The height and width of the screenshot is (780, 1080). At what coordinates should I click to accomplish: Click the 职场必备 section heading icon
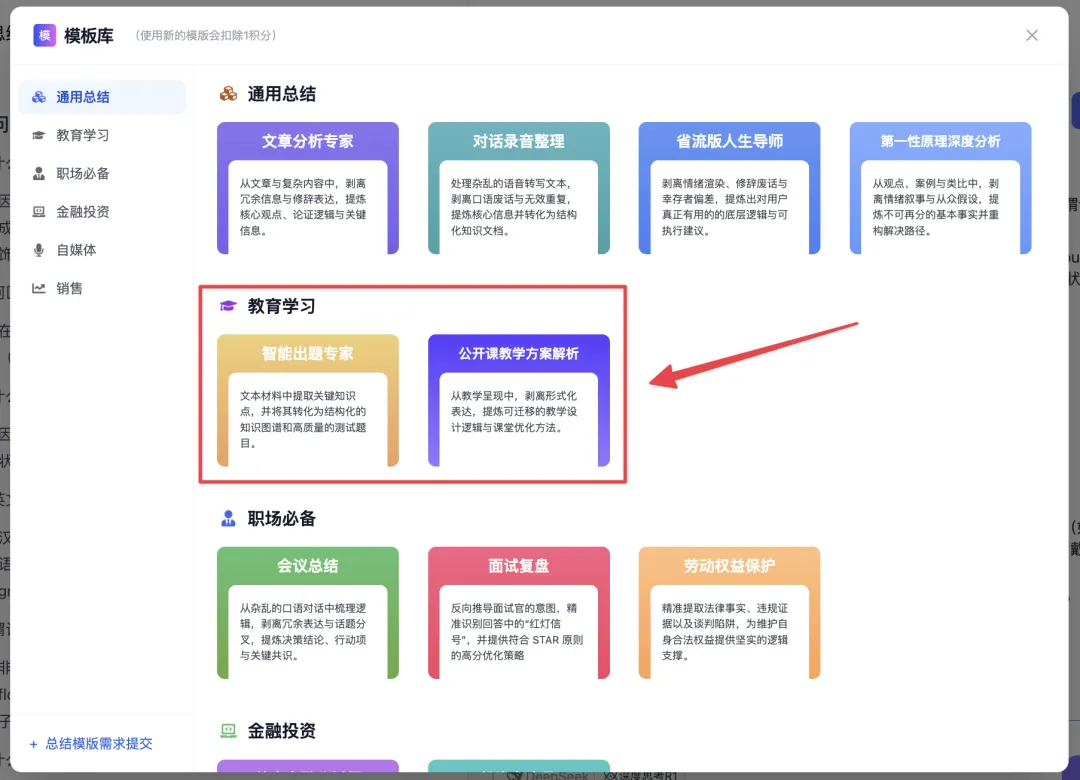pos(228,518)
